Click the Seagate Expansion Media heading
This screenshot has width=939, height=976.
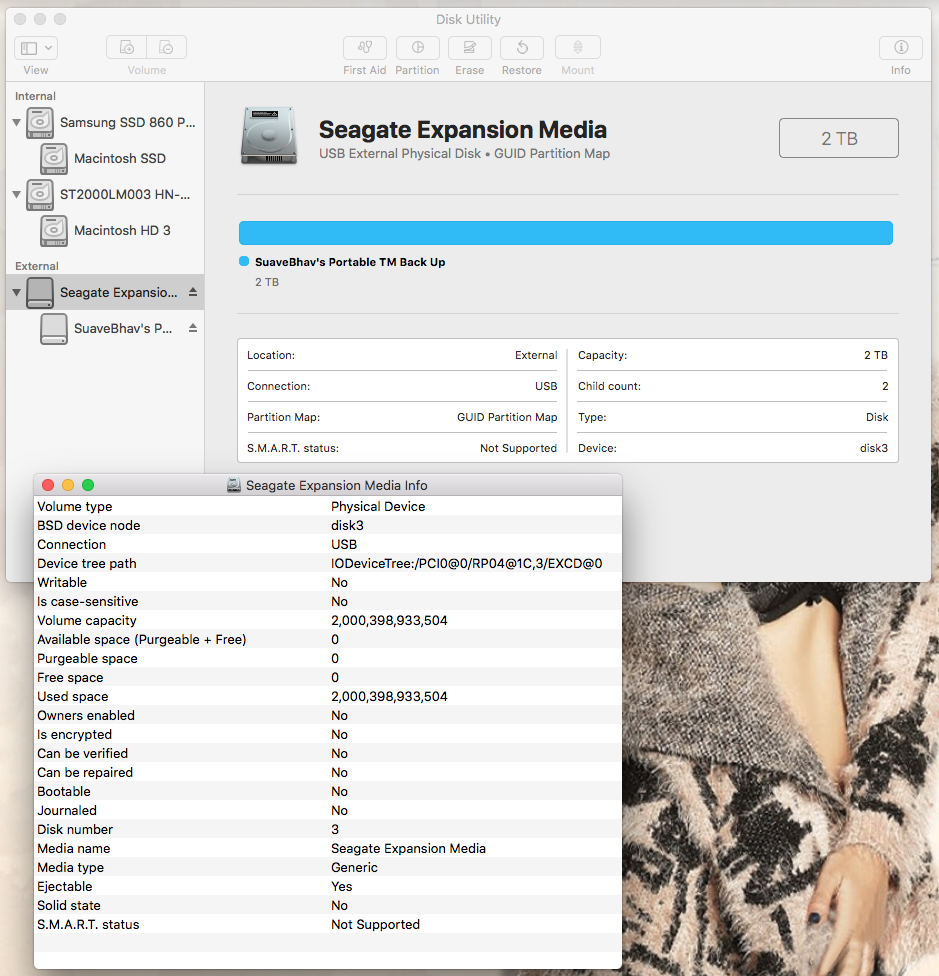tap(463, 129)
